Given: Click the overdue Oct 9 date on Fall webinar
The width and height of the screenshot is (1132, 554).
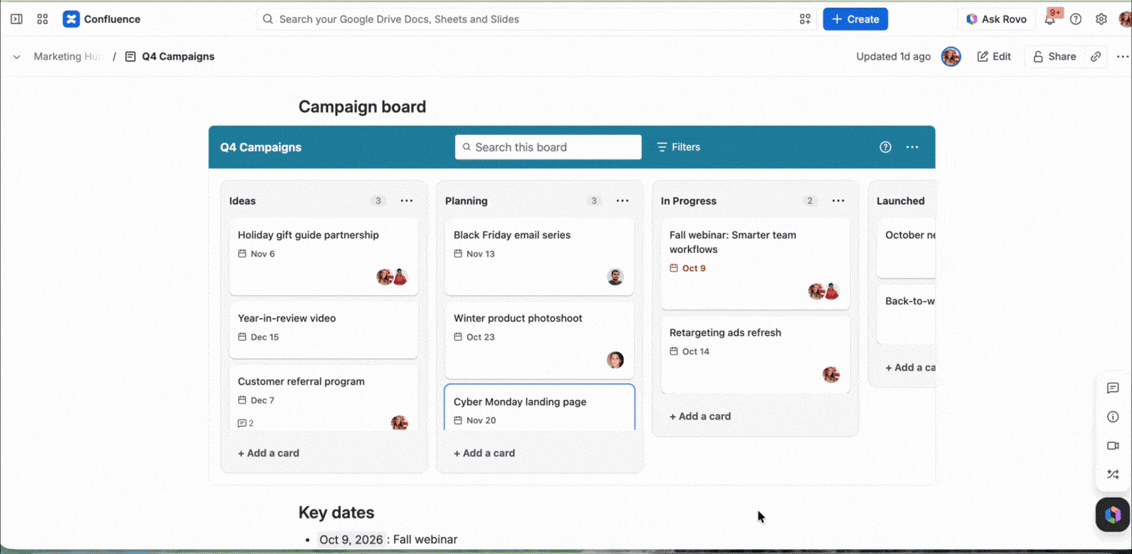Looking at the screenshot, I should (x=687, y=268).
